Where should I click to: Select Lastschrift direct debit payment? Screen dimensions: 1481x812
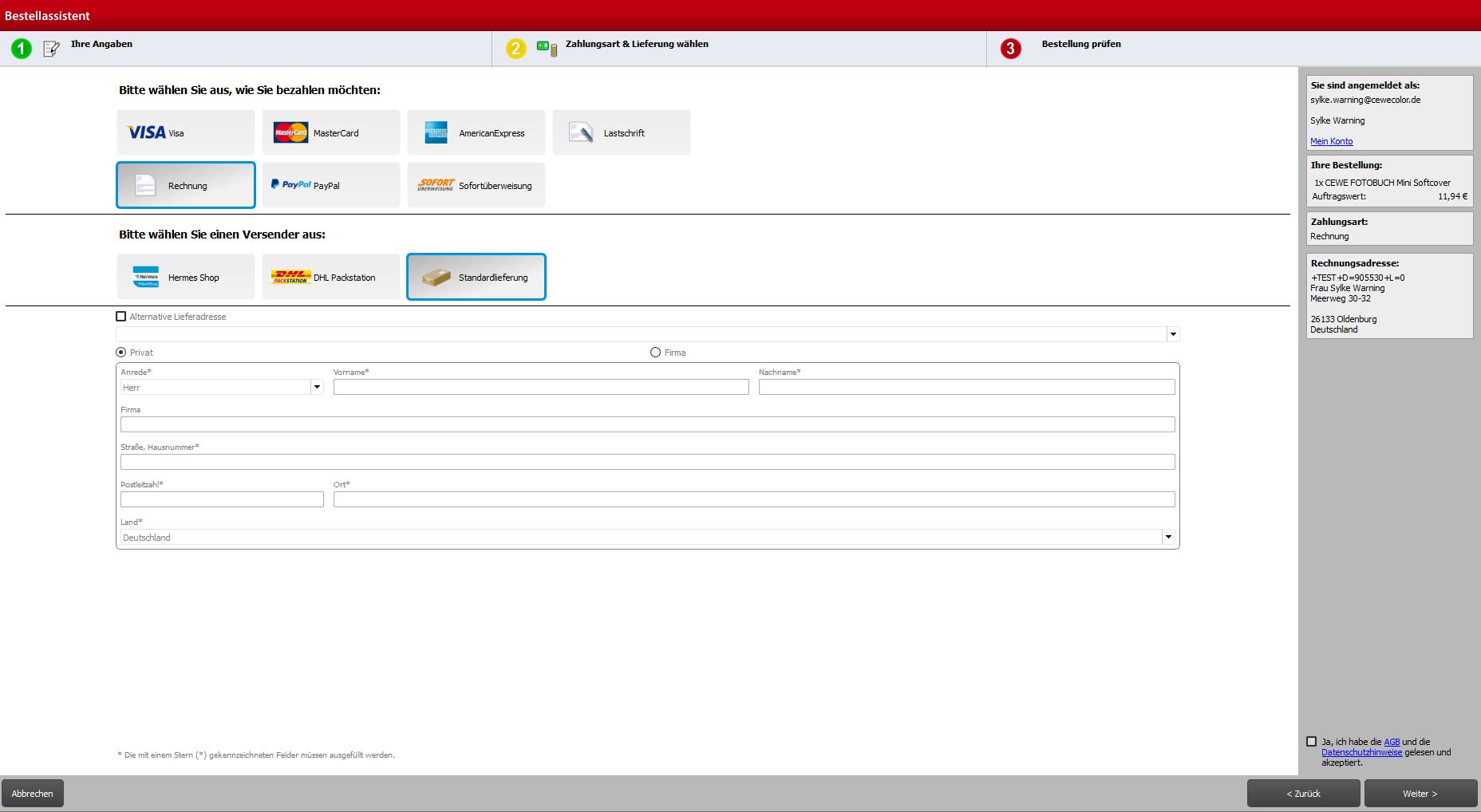pyautogui.click(x=621, y=132)
